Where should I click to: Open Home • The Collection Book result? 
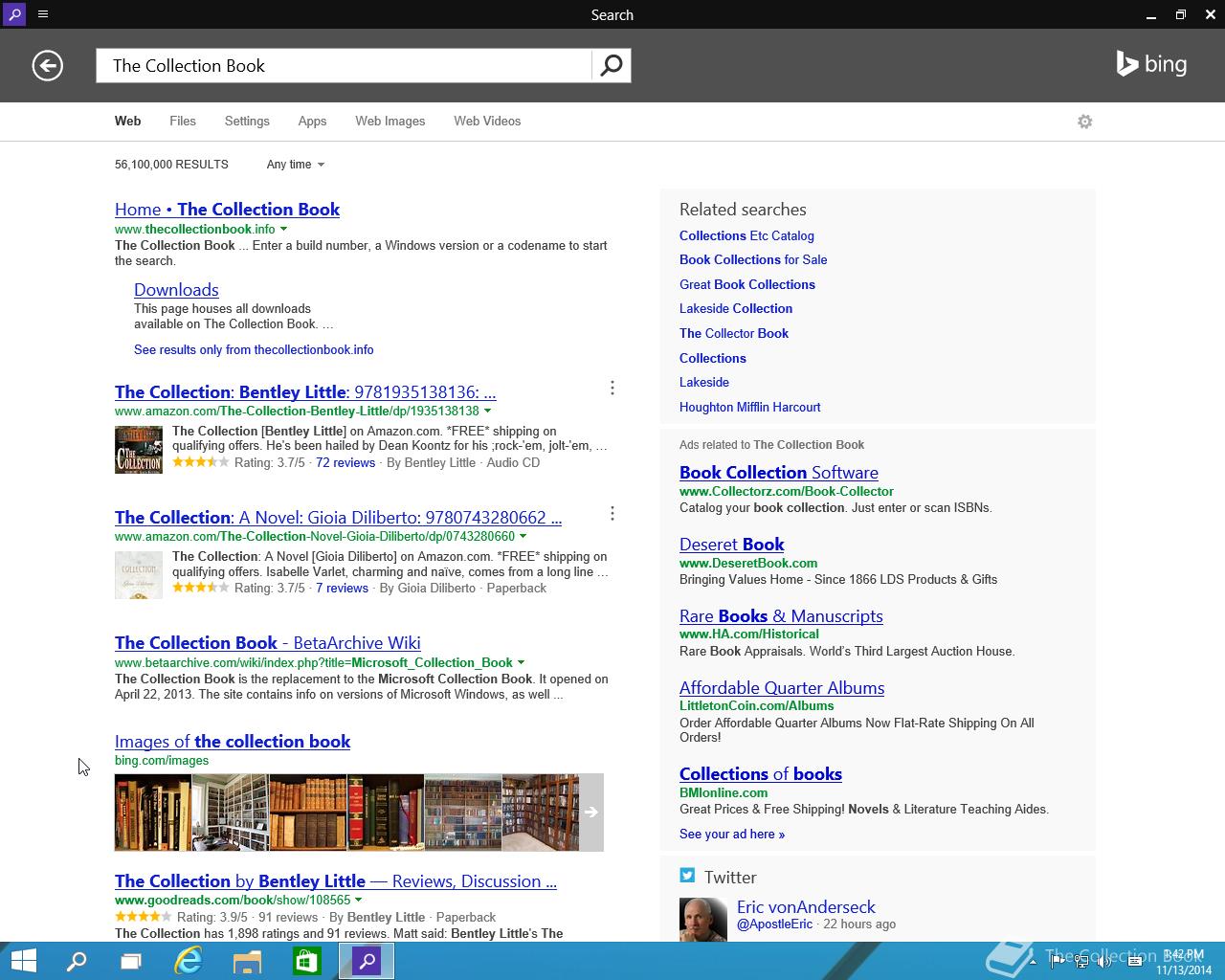click(227, 210)
